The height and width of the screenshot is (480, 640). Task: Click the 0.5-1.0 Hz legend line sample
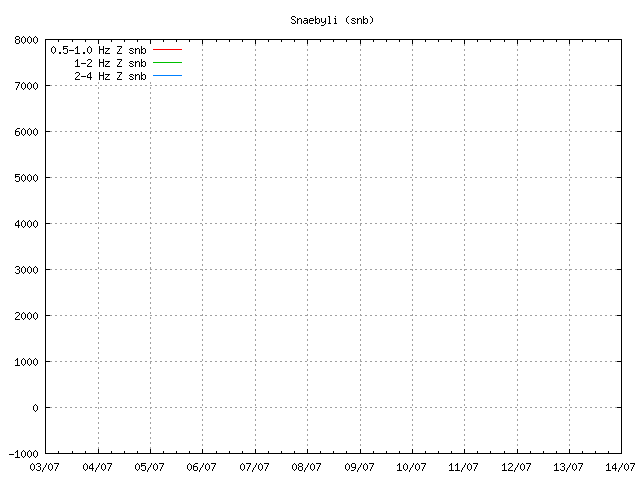167,49
